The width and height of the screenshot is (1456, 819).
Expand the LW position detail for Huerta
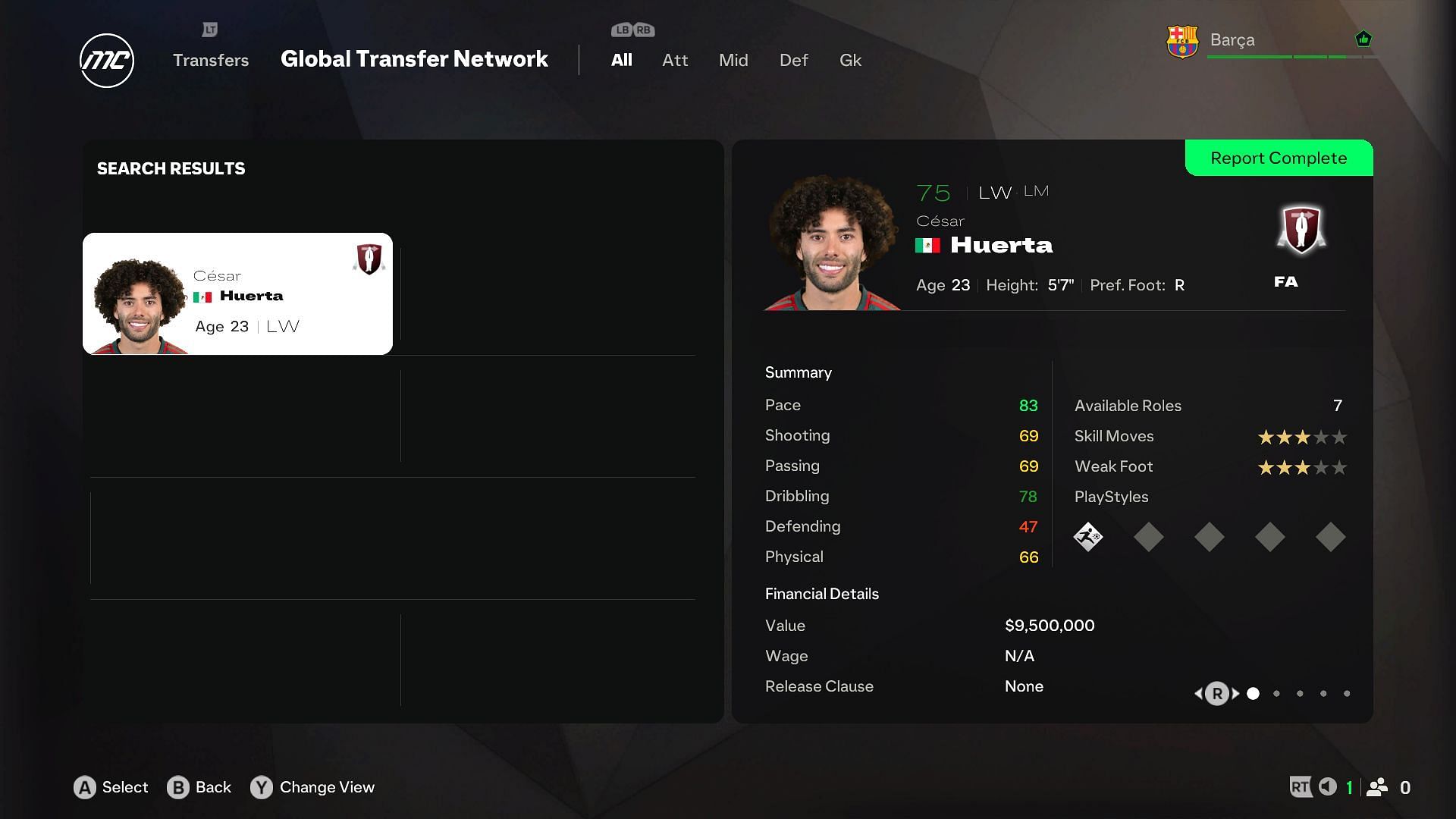(991, 191)
